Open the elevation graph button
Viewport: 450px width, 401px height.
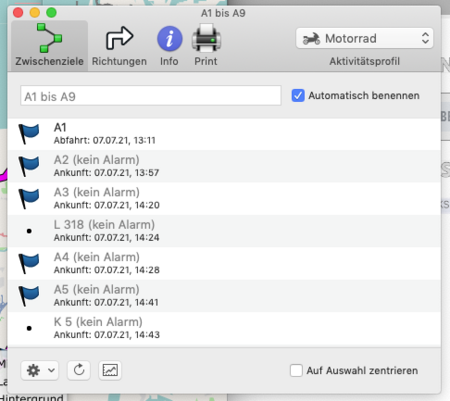110,370
